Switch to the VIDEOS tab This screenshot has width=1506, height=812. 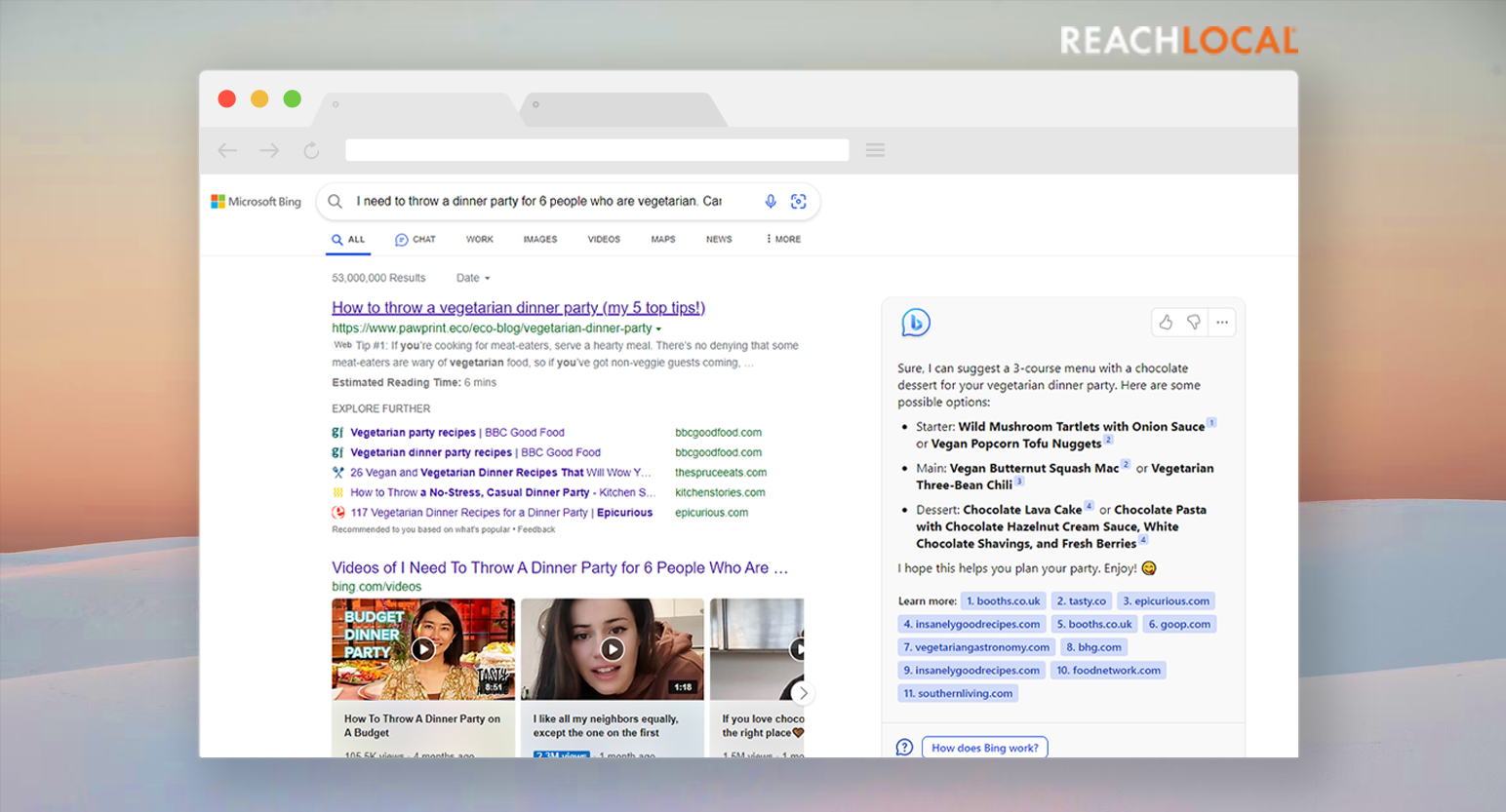604,239
